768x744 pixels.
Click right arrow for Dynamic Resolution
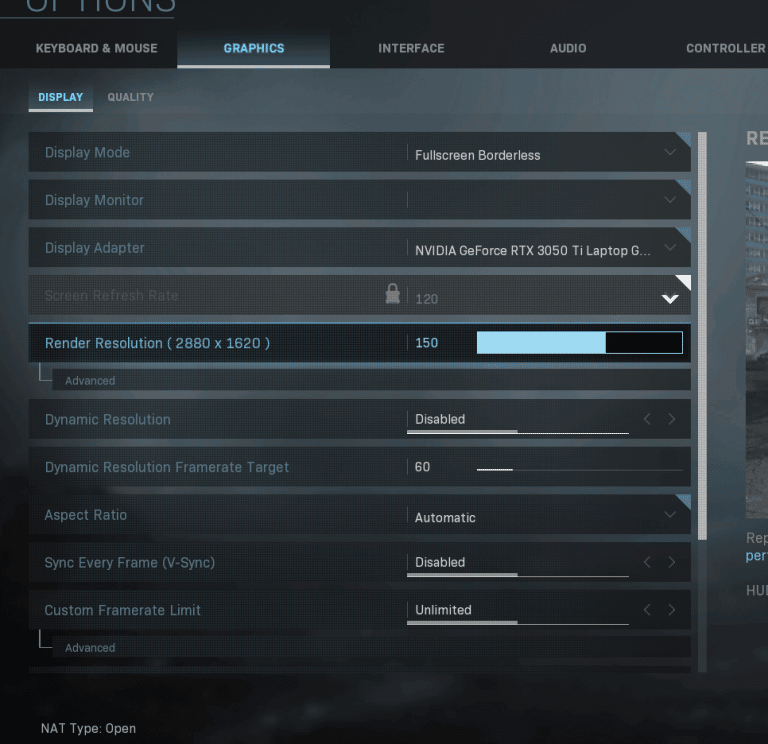[672, 419]
